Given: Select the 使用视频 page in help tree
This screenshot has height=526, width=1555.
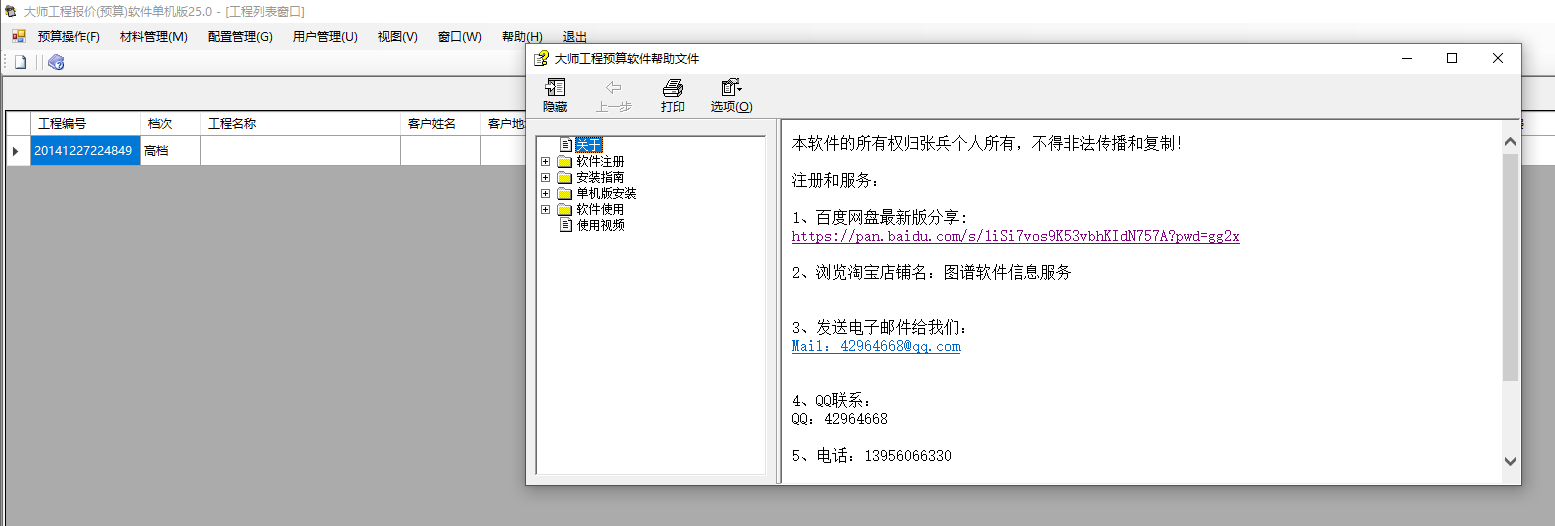Looking at the screenshot, I should (x=600, y=226).
